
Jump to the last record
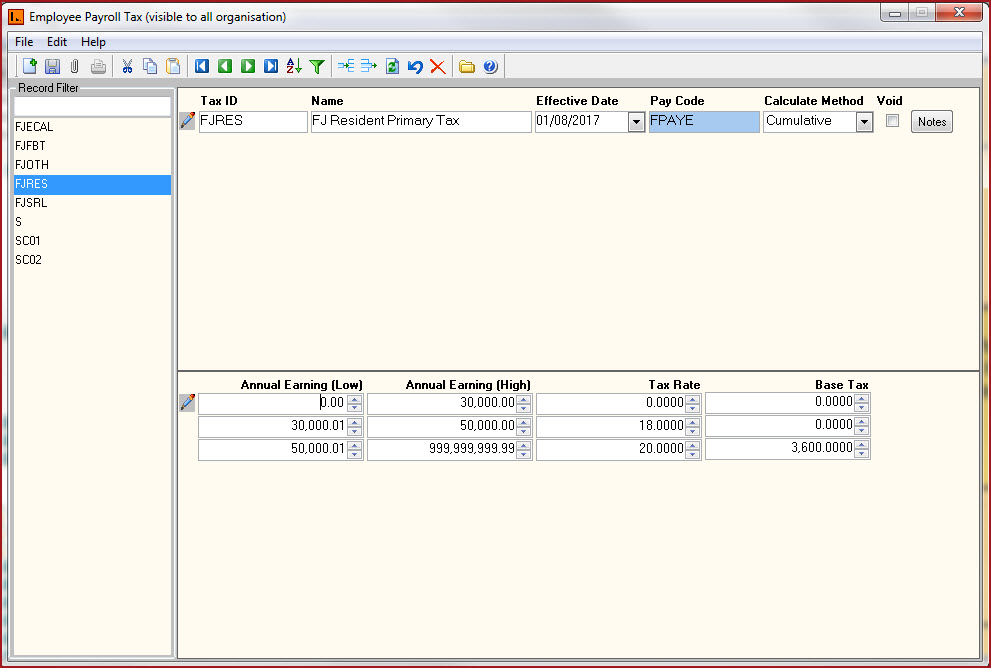(271, 66)
